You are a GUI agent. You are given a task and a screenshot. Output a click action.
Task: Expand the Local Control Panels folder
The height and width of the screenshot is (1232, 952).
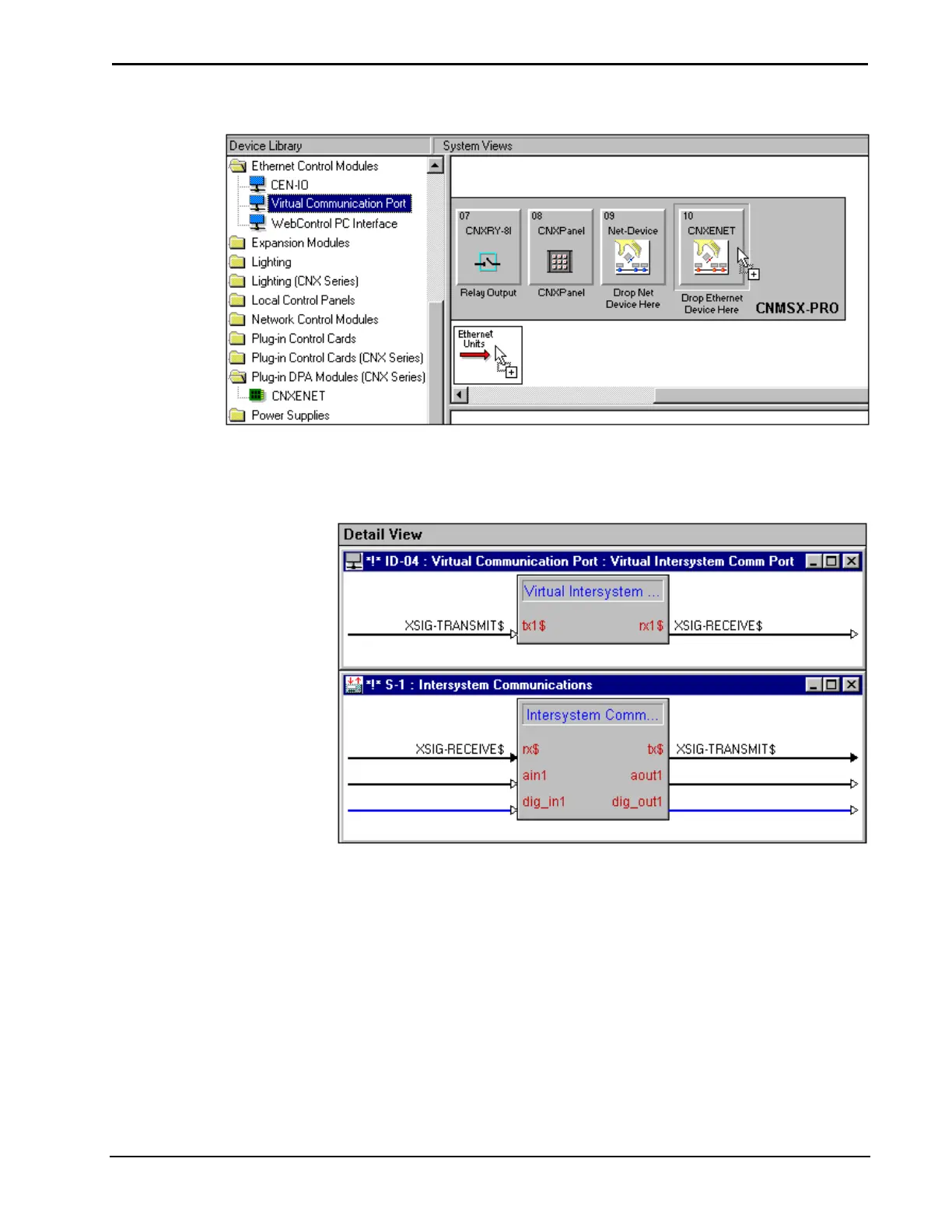coord(238,300)
